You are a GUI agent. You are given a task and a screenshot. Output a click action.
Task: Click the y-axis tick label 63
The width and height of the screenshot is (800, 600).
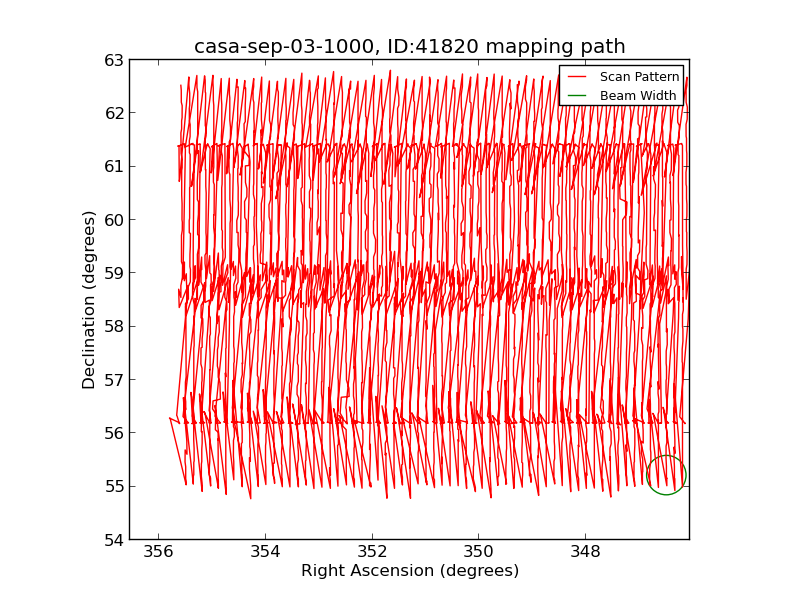tap(114, 60)
